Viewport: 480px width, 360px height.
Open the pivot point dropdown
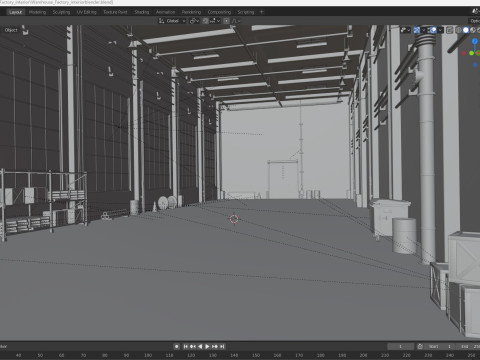[194, 21]
